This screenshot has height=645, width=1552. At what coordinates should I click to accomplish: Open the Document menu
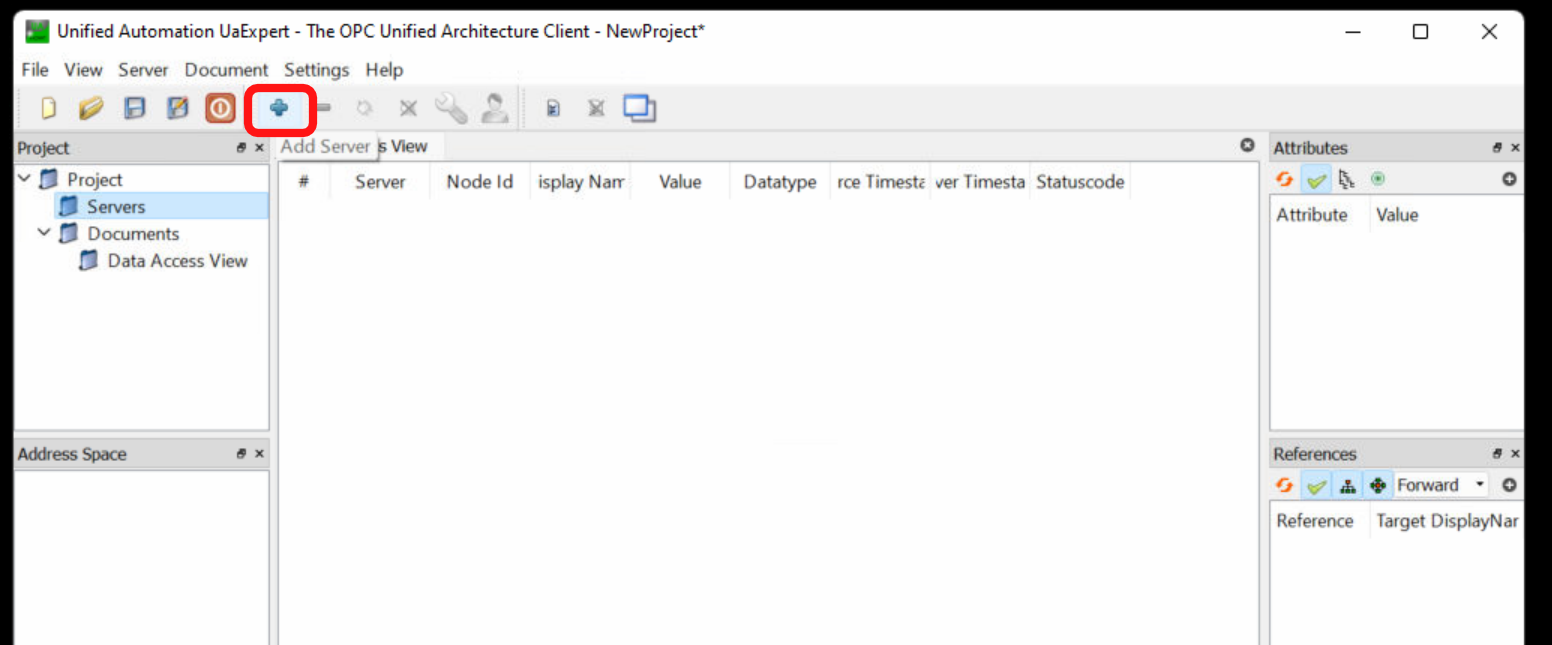pyautogui.click(x=226, y=70)
